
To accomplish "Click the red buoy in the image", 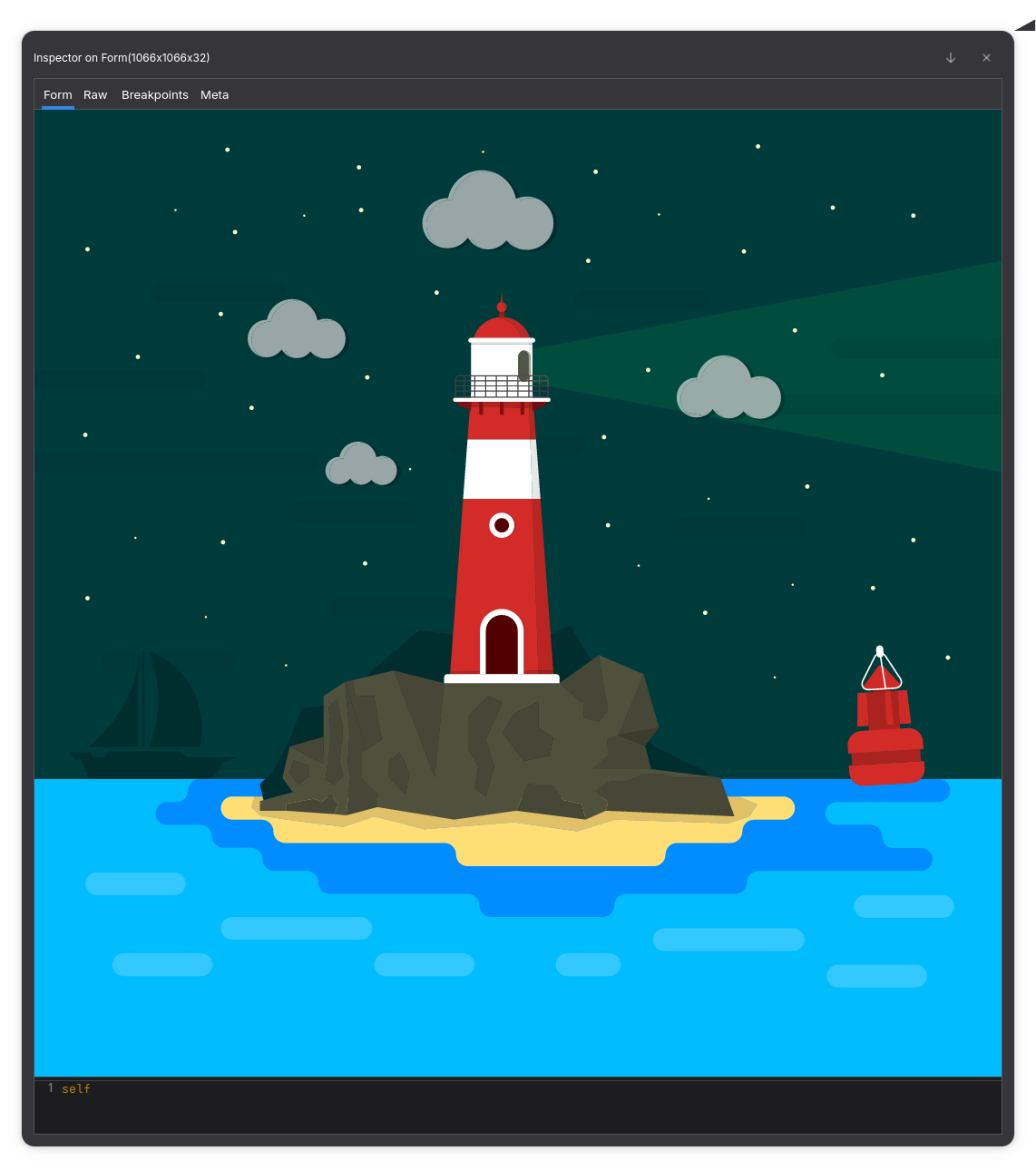I will point(885,735).
